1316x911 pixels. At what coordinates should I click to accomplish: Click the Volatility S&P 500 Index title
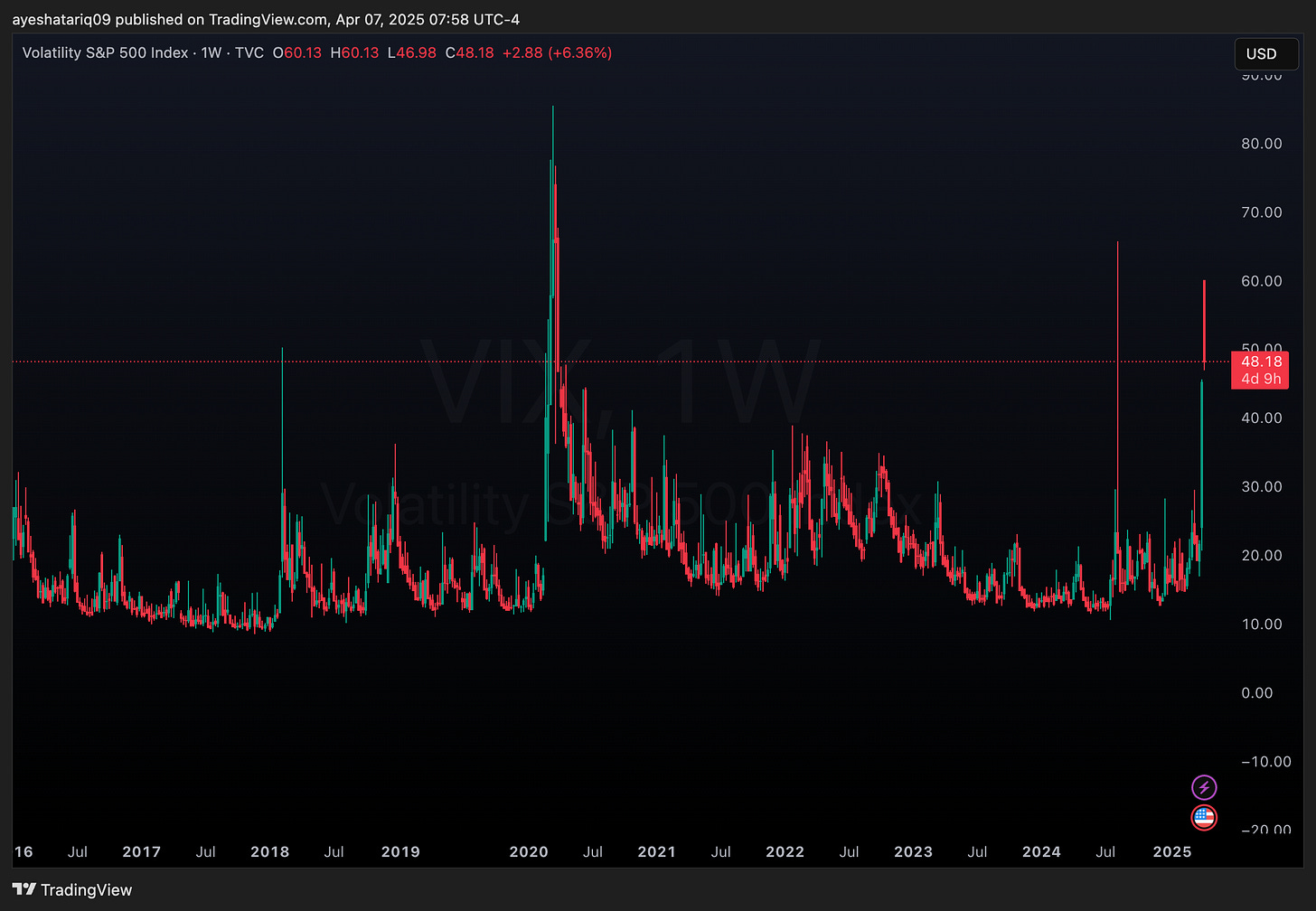[x=106, y=52]
